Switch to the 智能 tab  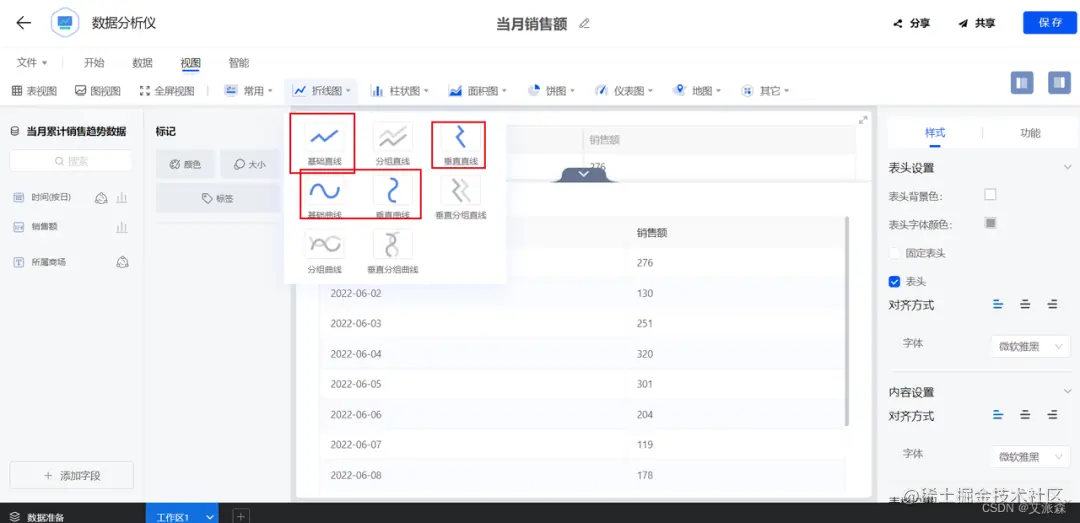coord(239,63)
